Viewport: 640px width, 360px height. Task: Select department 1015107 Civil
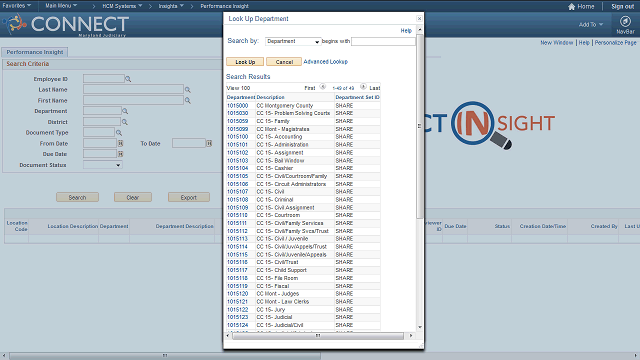click(237, 192)
